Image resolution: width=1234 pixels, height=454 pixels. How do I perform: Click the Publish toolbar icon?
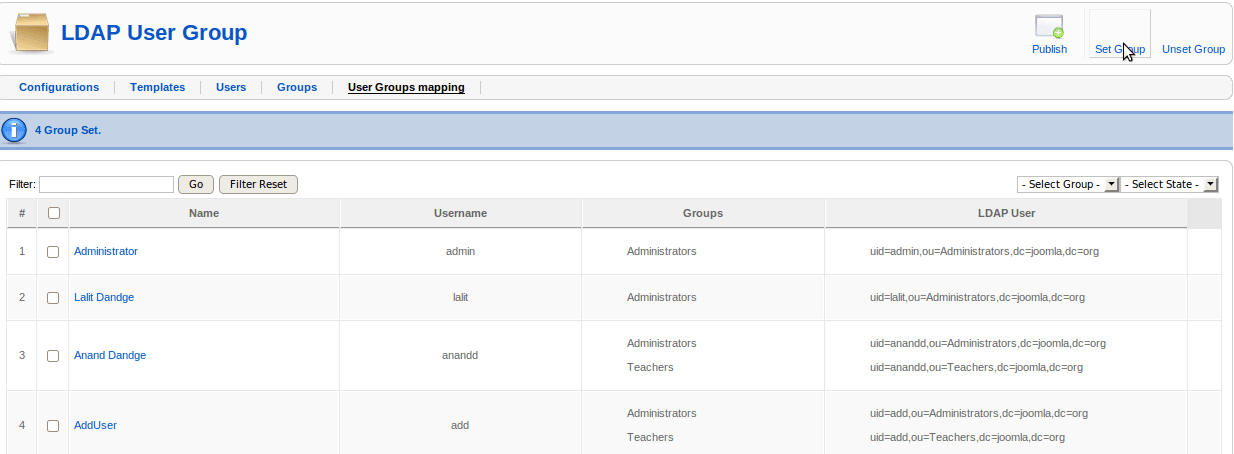coord(1049,27)
